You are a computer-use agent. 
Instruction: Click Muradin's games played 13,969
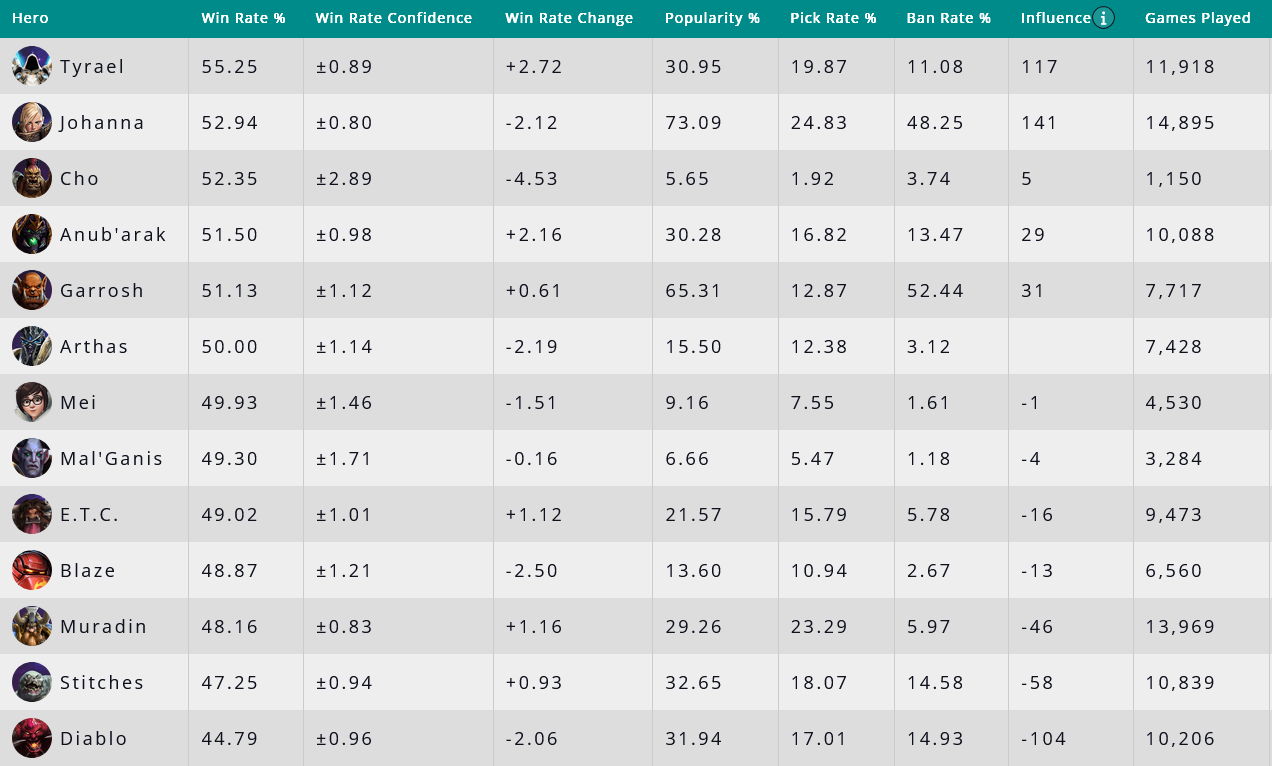pyautogui.click(x=1180, y=627)
